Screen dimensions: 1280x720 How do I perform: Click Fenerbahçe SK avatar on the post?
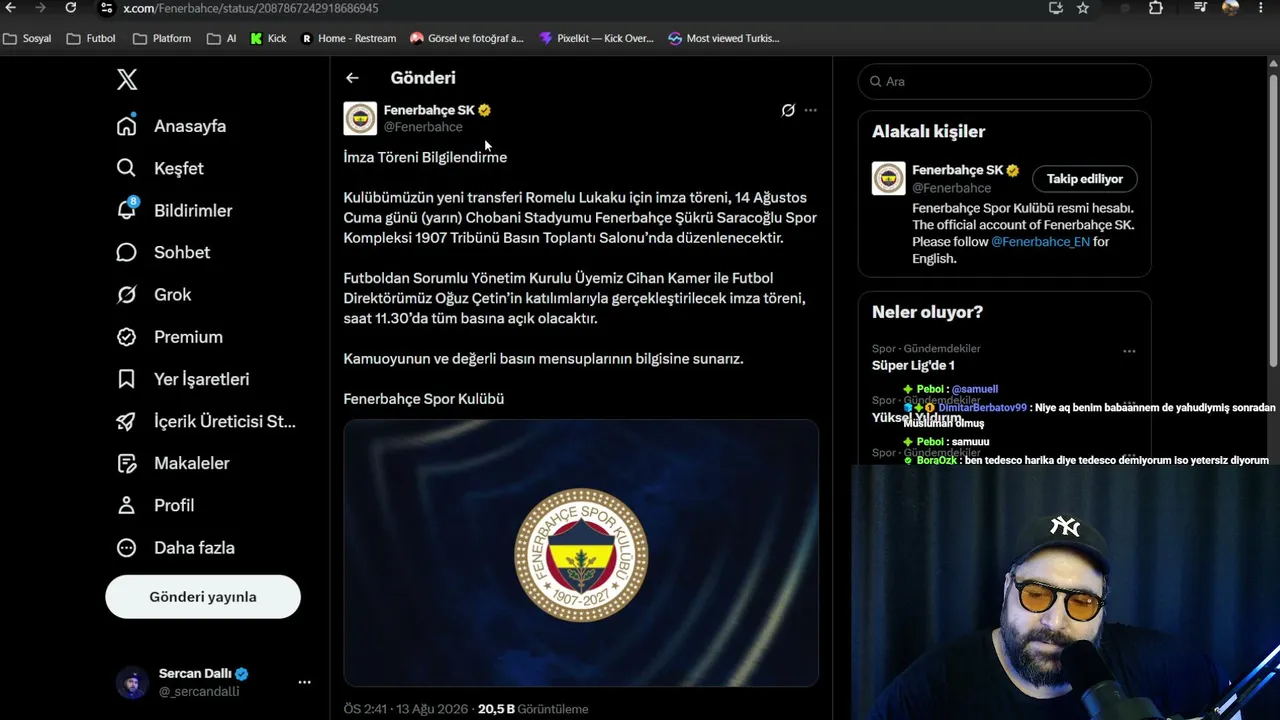[360, 118]
